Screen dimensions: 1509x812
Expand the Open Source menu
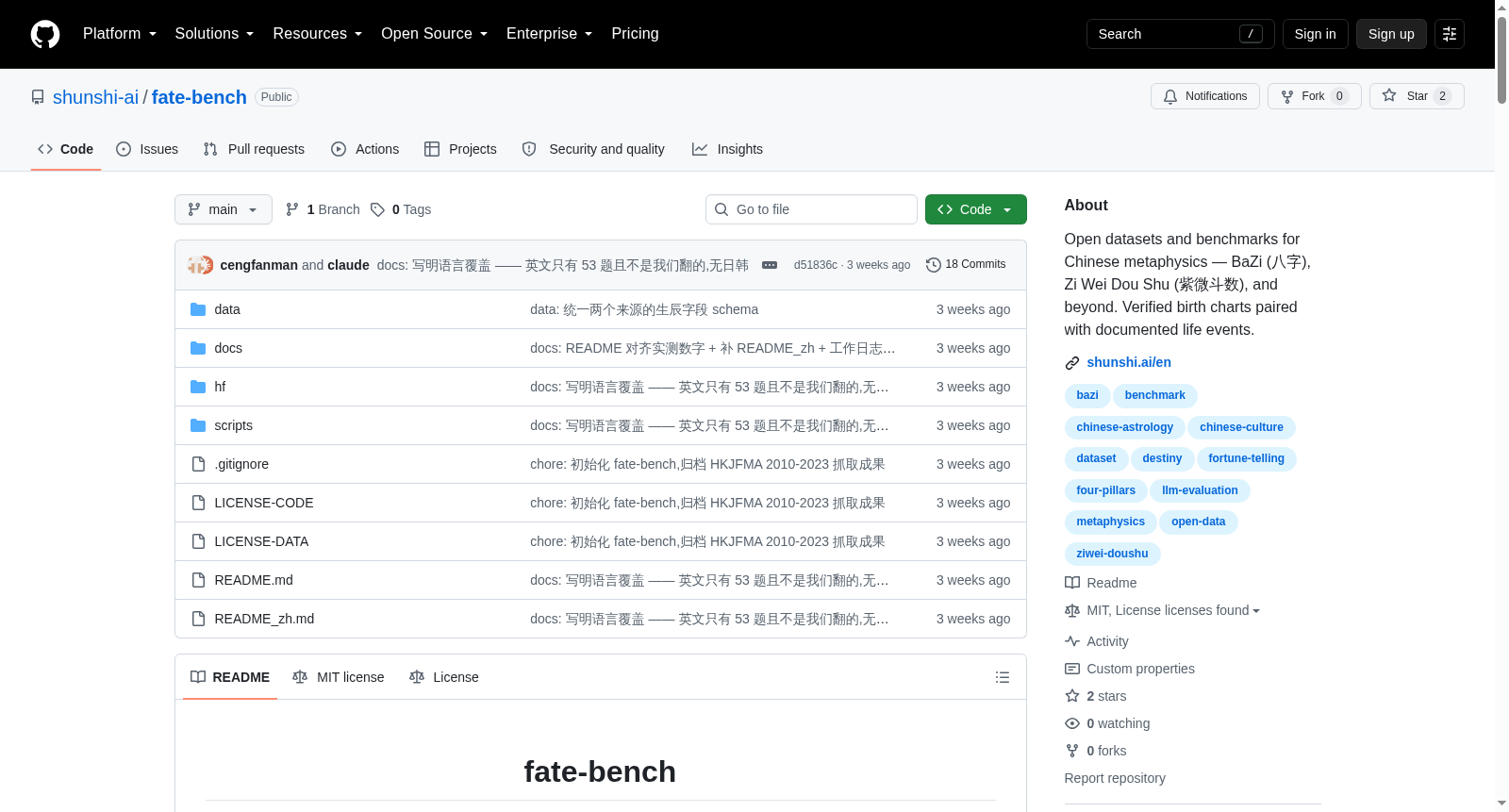(435, 34)
